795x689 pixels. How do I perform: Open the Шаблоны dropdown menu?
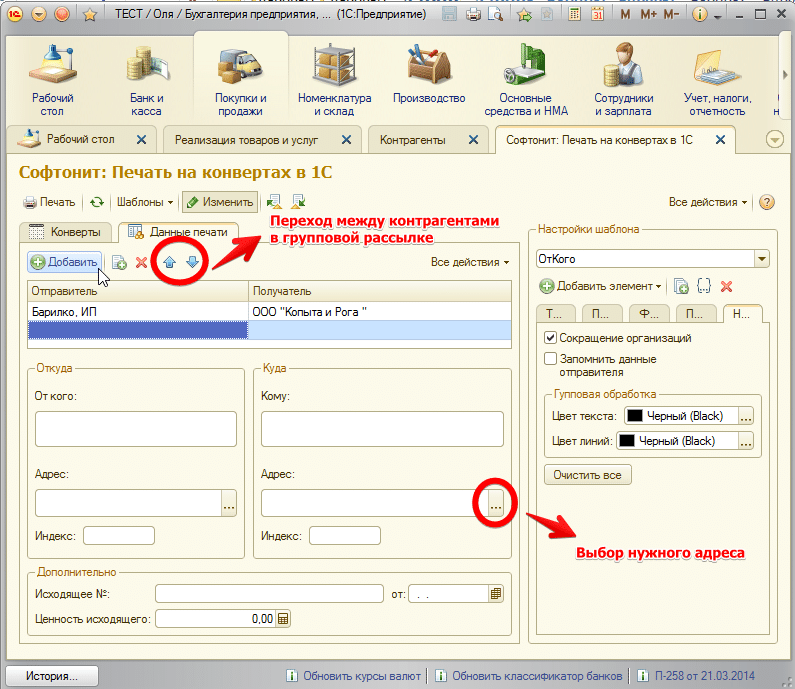(145, 202)
